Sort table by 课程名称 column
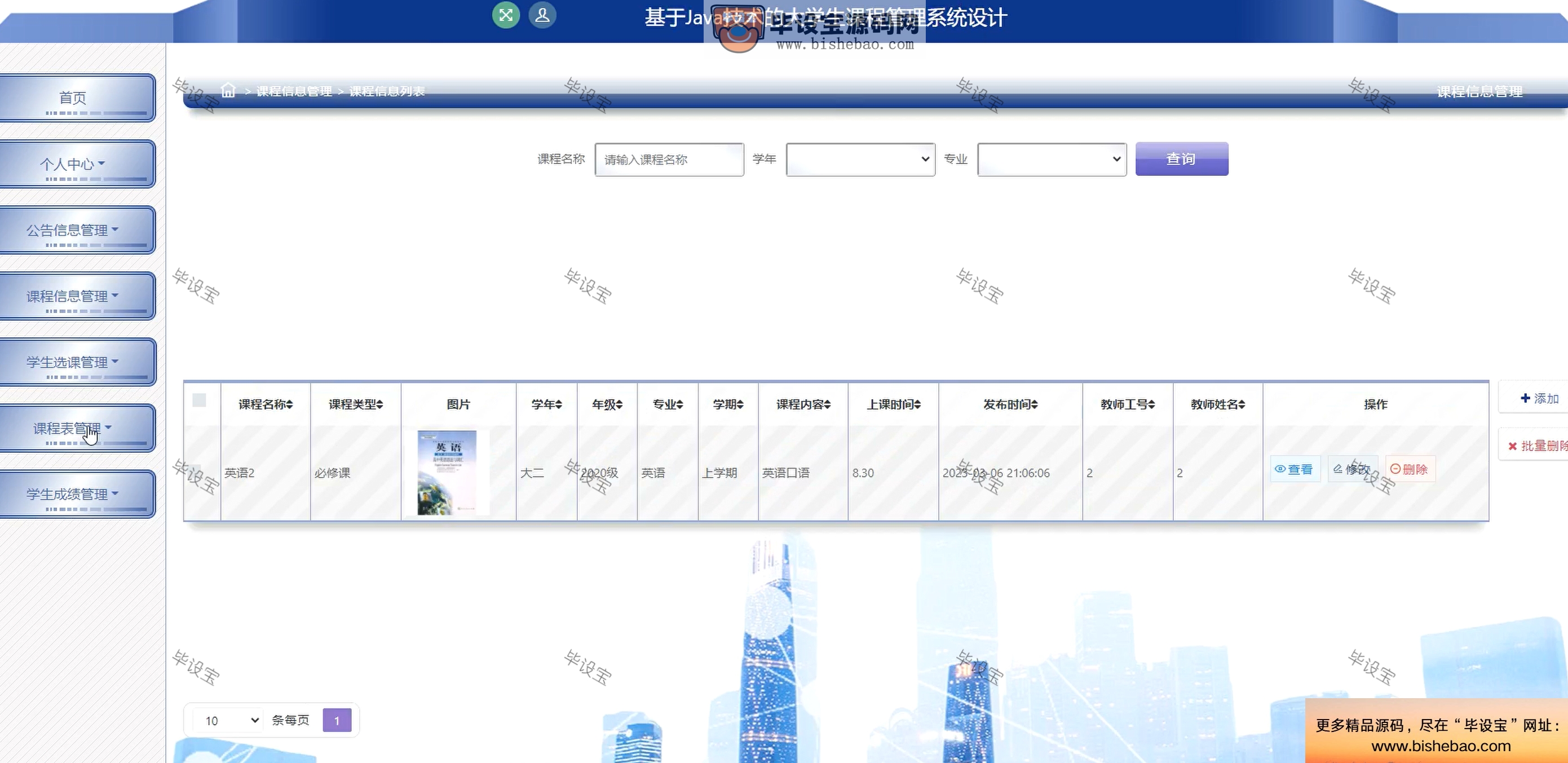 coord(266,404)
